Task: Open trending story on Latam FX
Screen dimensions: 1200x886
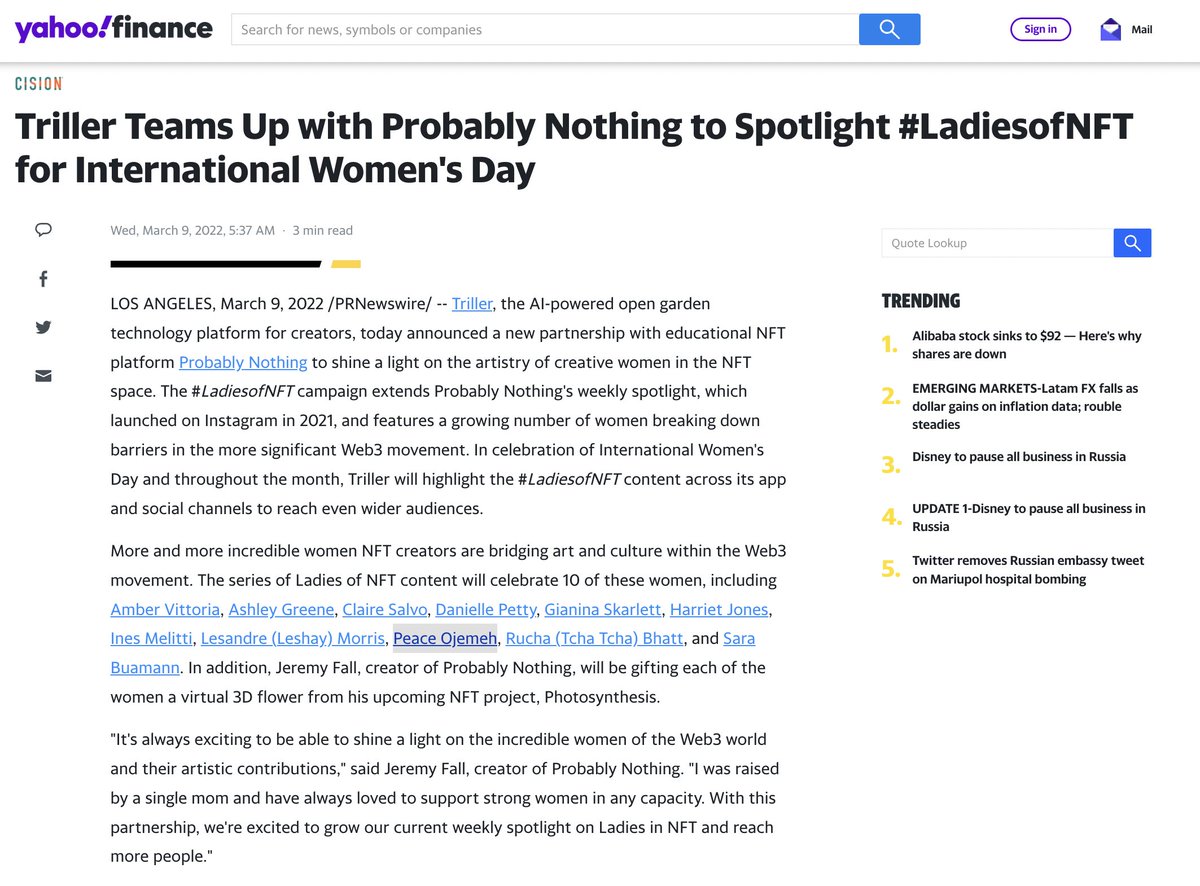Action: [x=1025, y=406]
